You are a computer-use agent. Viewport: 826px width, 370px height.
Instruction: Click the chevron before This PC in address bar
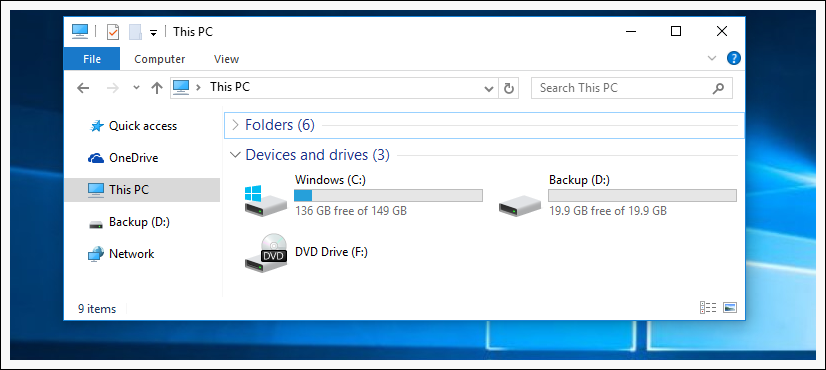pos(199,87)
